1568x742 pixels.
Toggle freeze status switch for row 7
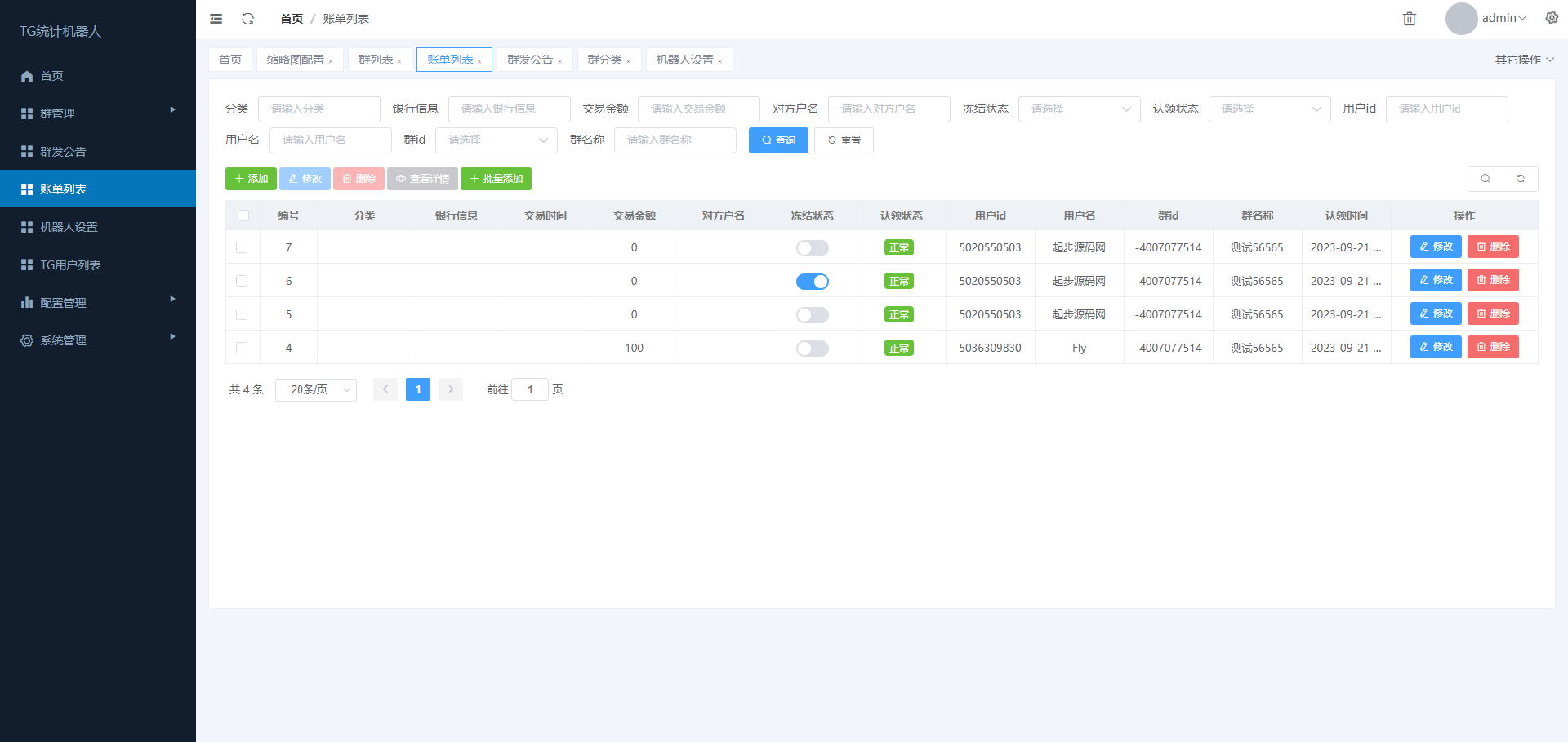[x=812, y=248]
